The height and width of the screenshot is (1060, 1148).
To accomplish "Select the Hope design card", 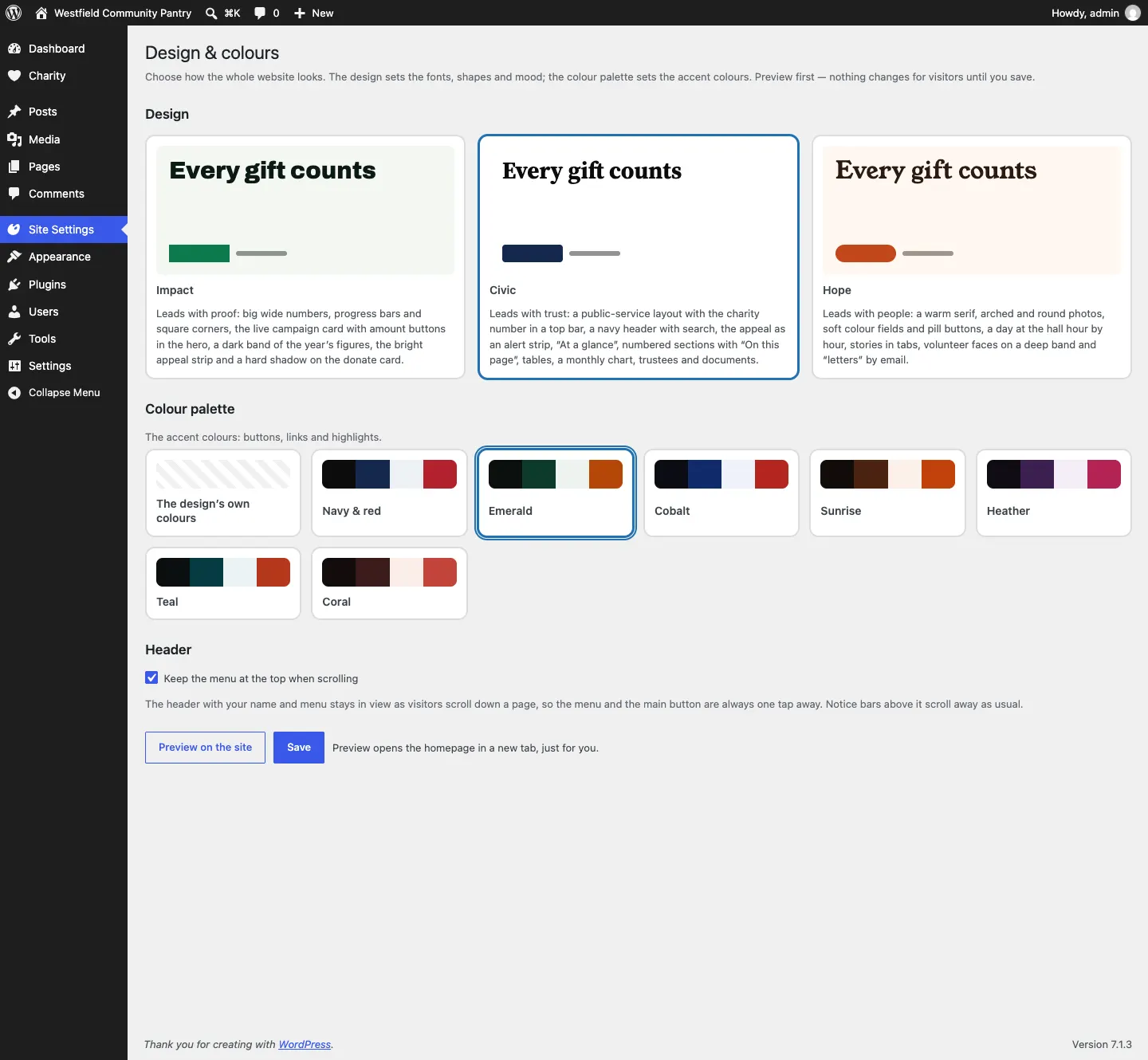I will point(972,257).
